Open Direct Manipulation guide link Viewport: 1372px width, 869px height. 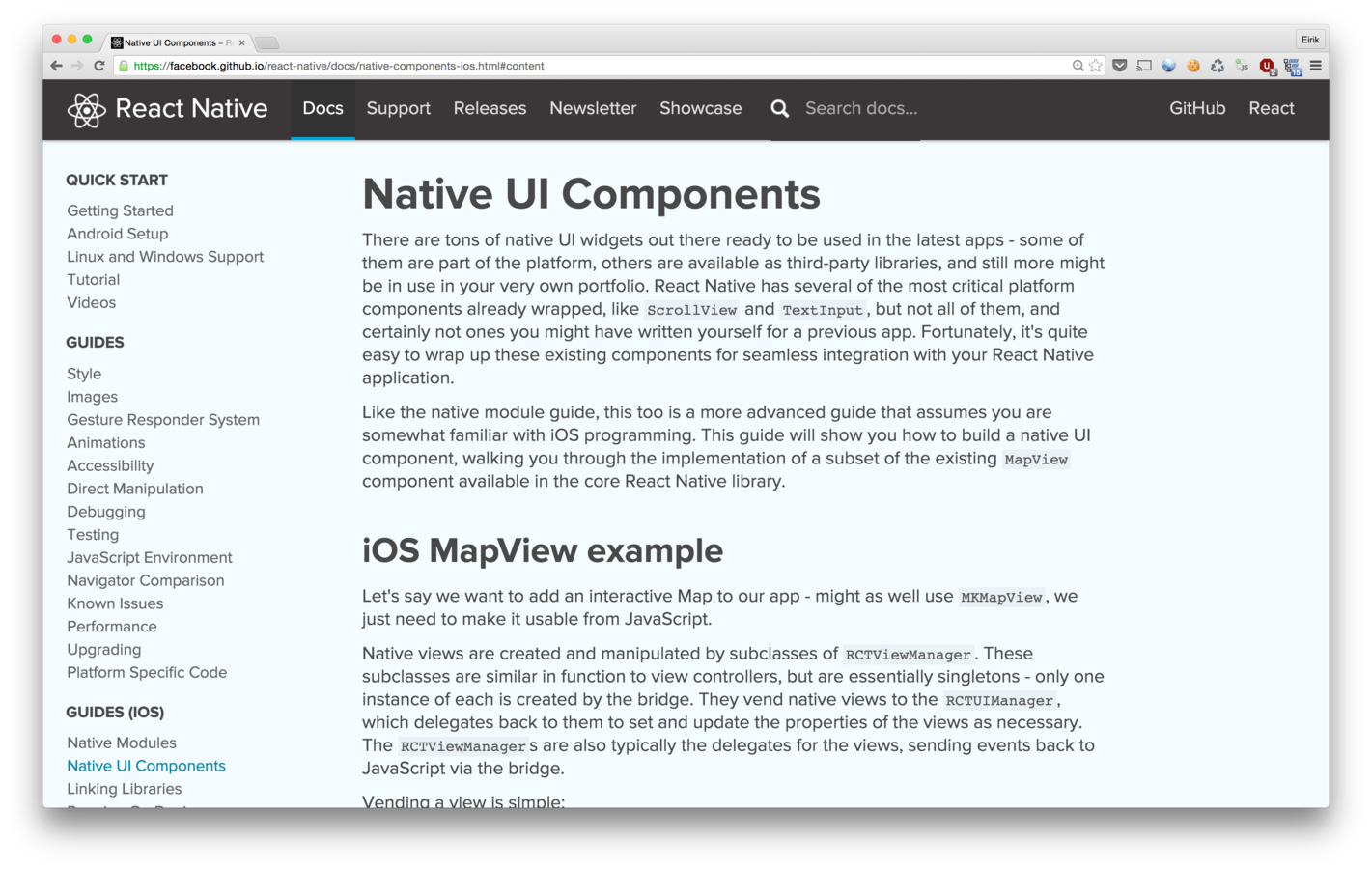click(135, 489)
